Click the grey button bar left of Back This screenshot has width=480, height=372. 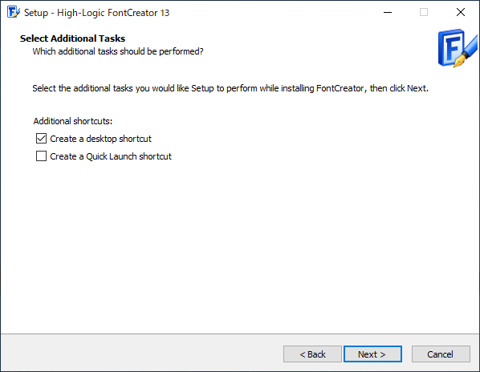(x=142, y=353)
